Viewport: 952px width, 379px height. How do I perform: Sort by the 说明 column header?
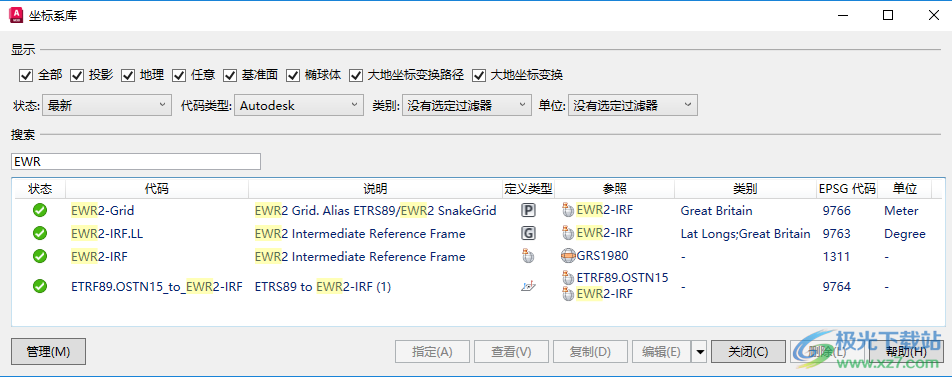[375, 189]
